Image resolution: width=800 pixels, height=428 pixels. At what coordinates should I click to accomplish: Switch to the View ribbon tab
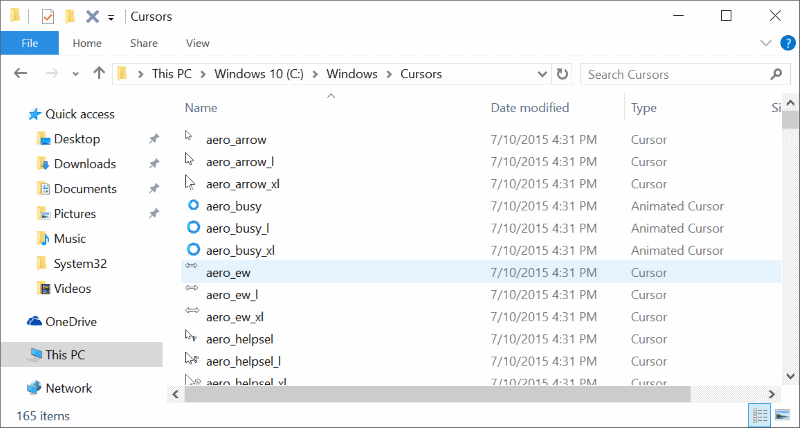(x=197, y=43)
